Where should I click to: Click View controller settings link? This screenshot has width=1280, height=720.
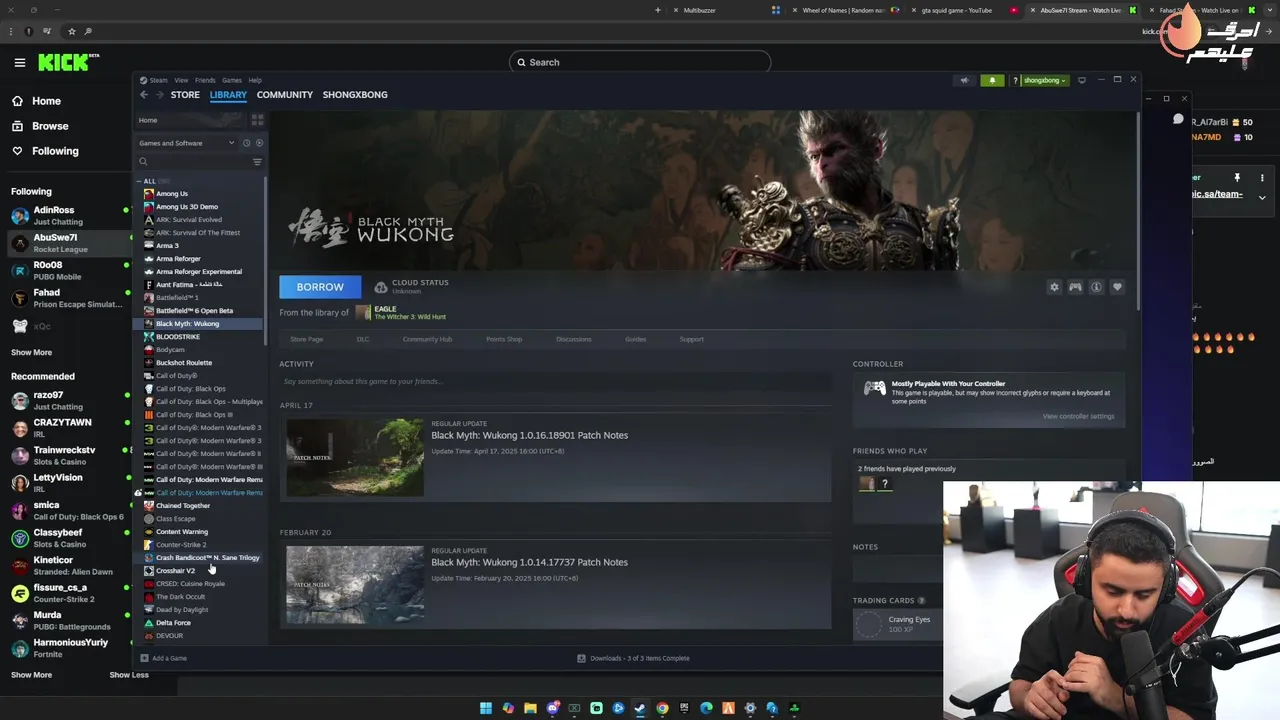pyautogui.click(x=1078, y=416)
